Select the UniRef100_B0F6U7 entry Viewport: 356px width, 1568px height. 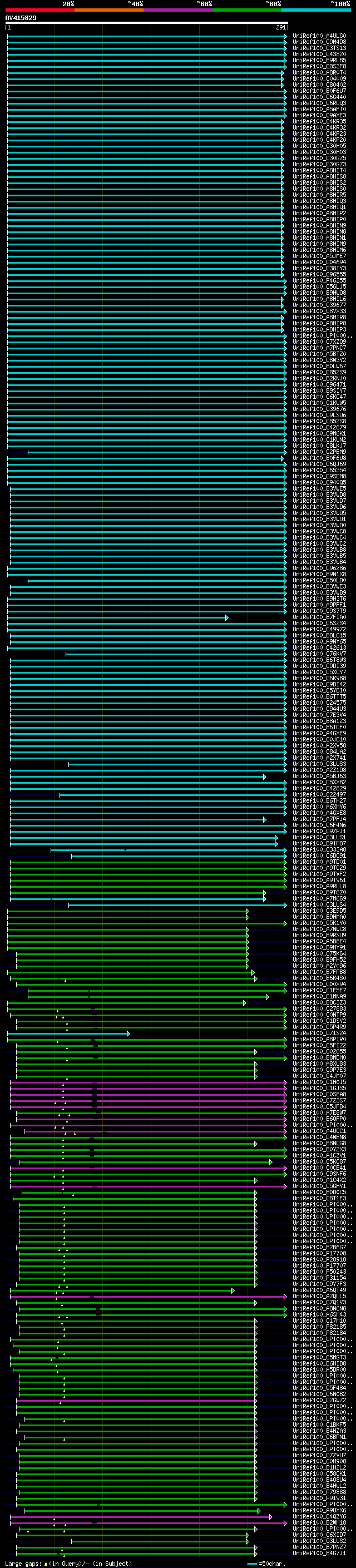[319, 91]
